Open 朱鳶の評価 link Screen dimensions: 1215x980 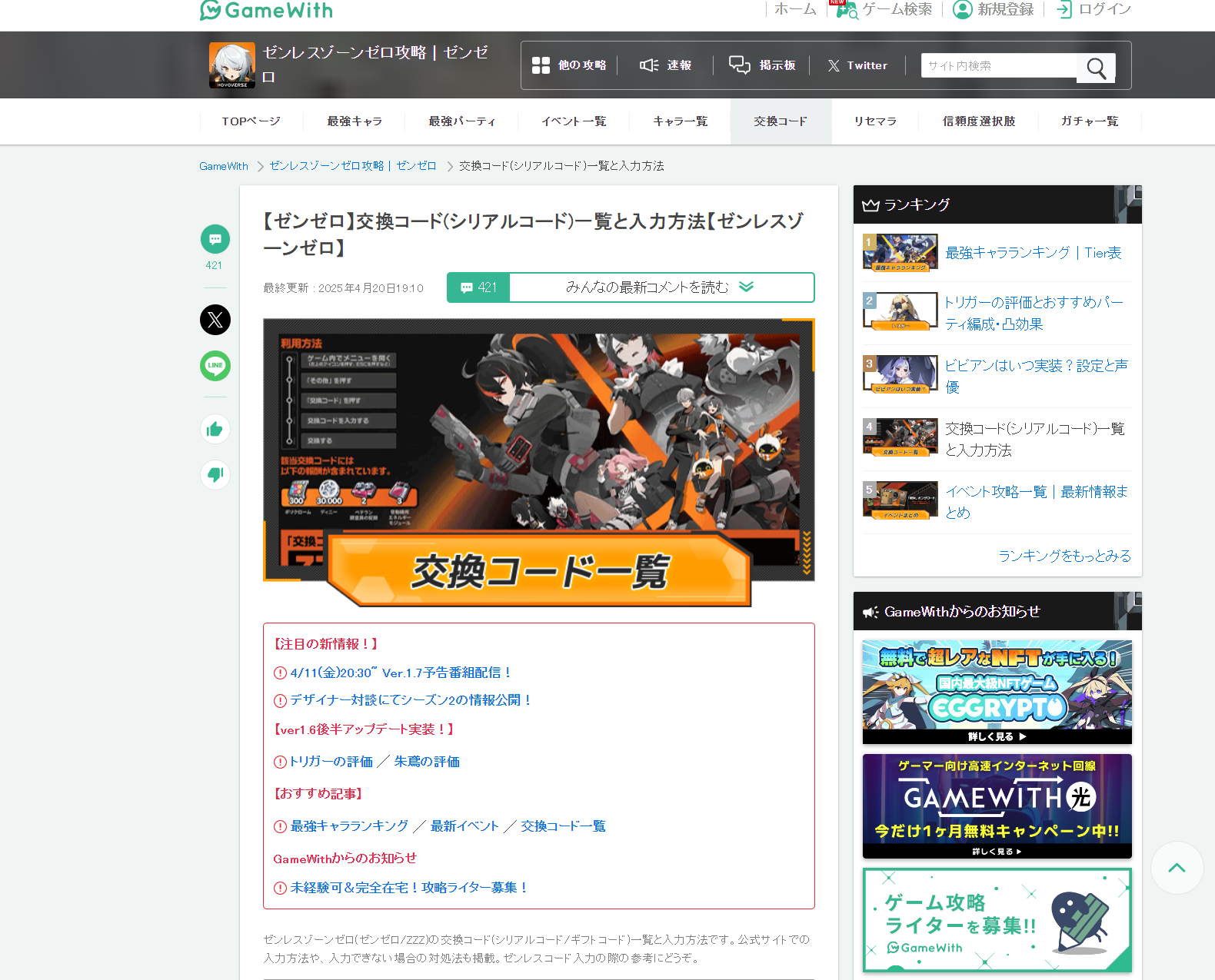click(x=427, y=762)
